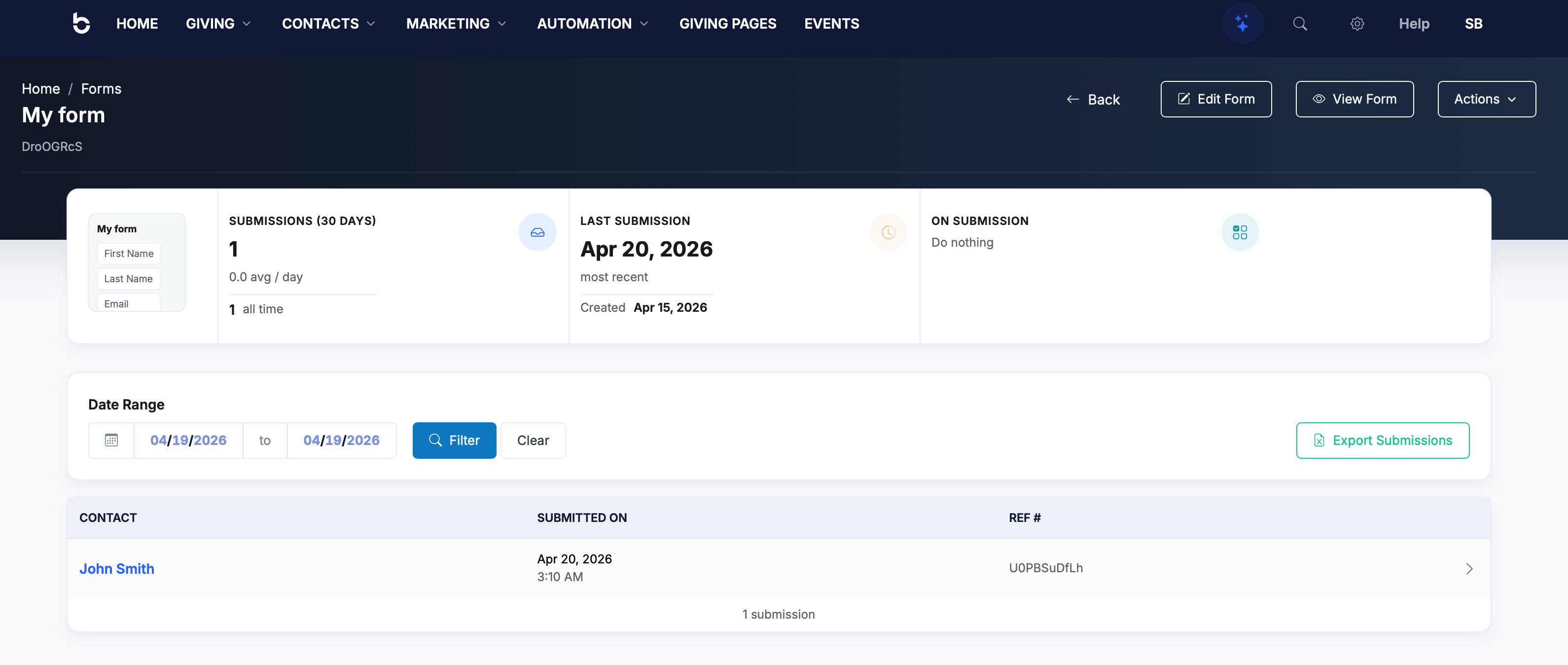The width and height of the screenshot is (1568, 665).
Task: Click the last submission clock icon
Action: [888, 232]
